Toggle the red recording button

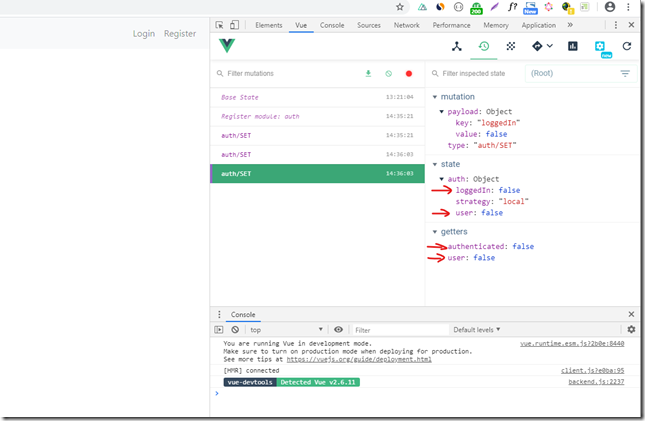[x=408, y=74]
